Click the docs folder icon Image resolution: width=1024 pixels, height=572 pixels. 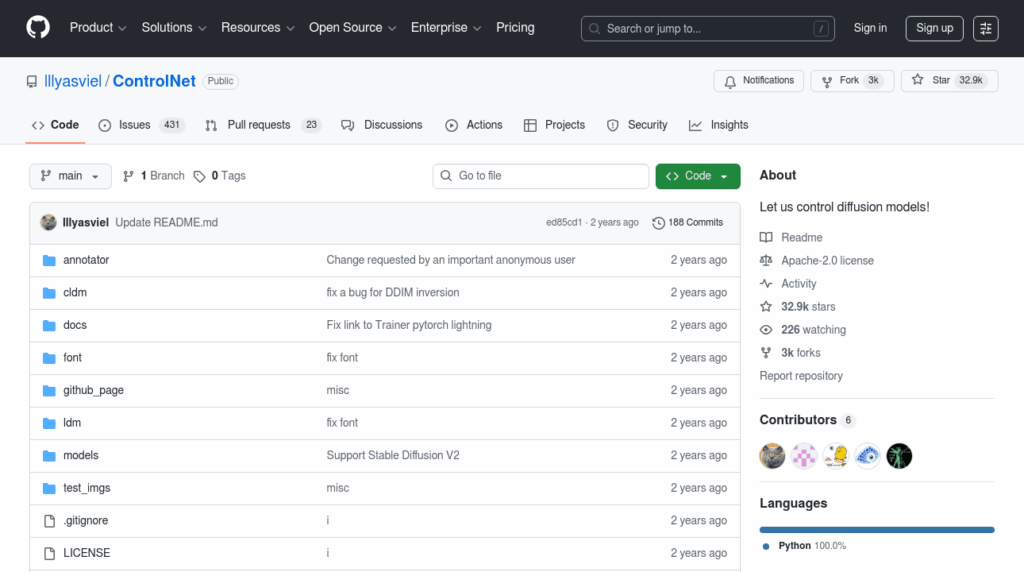[x=49, y=326]
